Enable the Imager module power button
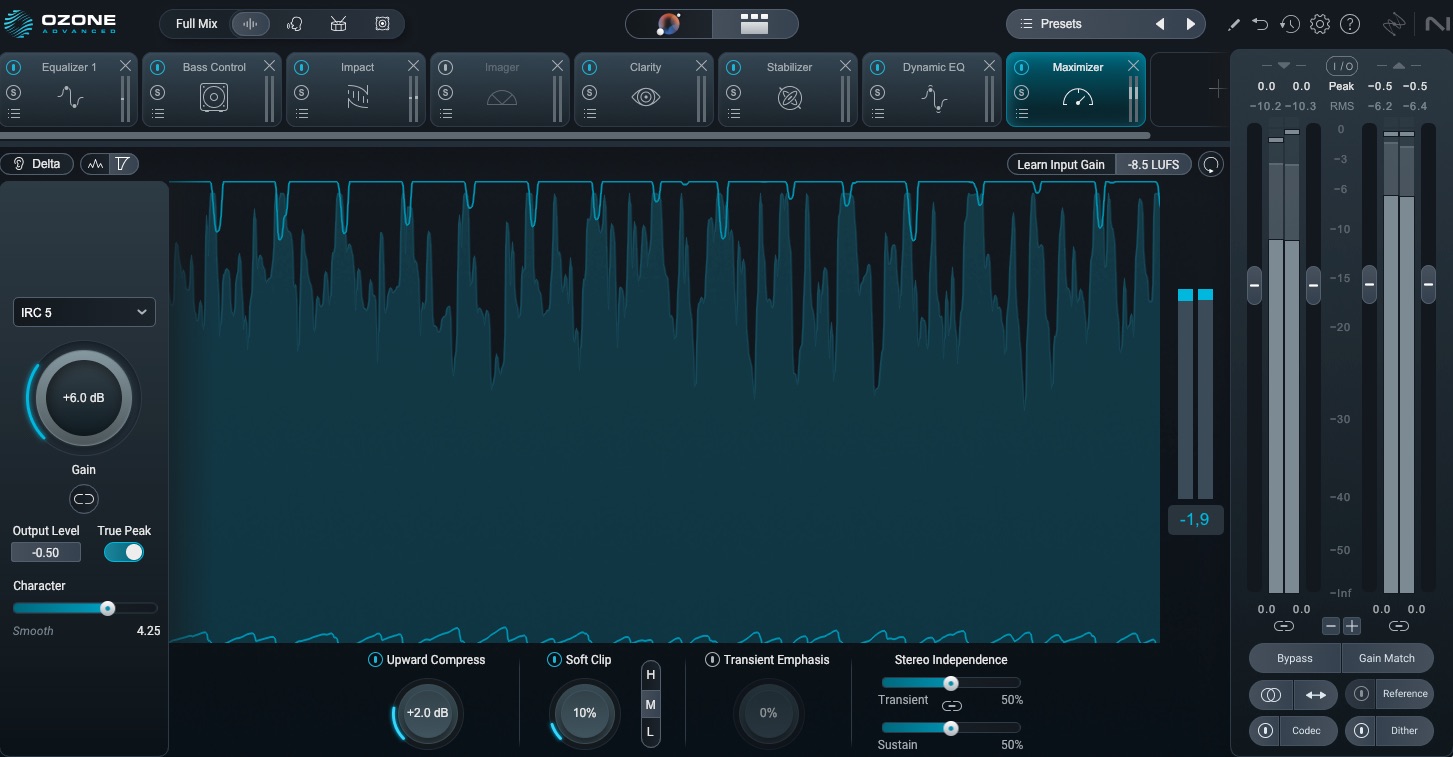Viewport: 1453px width, 757px height. (446, 68)
